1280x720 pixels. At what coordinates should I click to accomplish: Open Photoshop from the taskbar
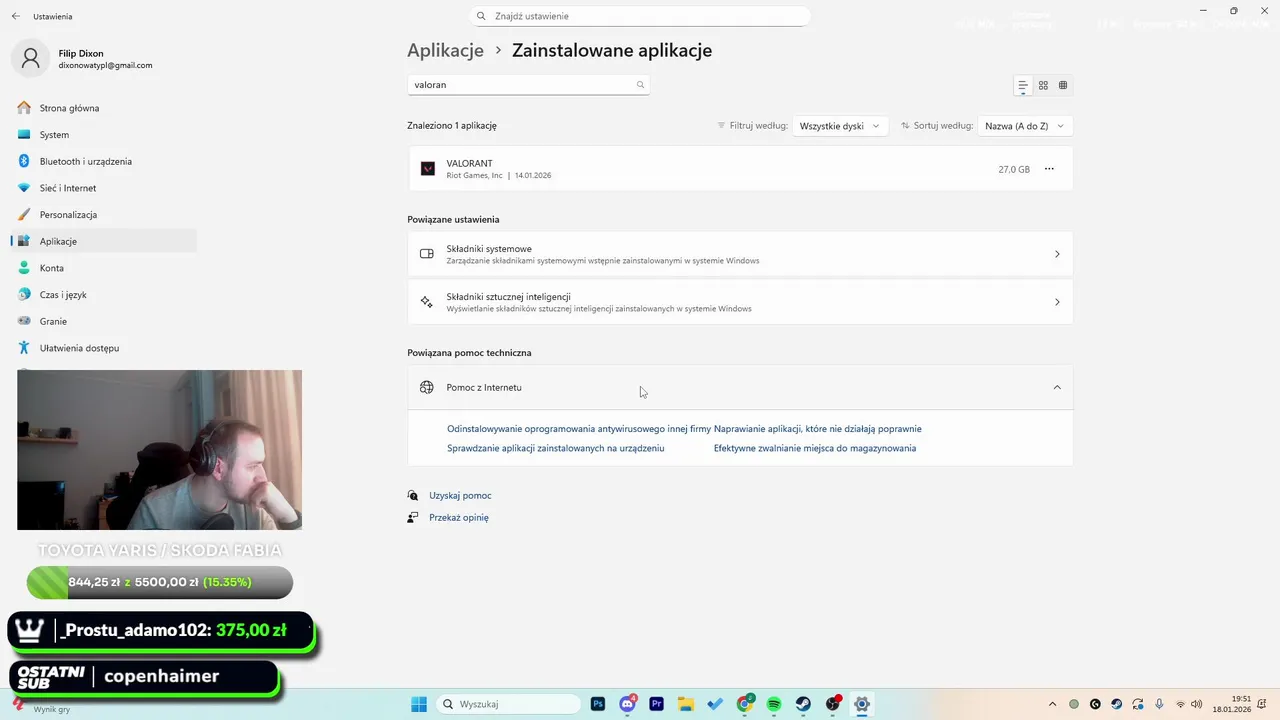598,704
